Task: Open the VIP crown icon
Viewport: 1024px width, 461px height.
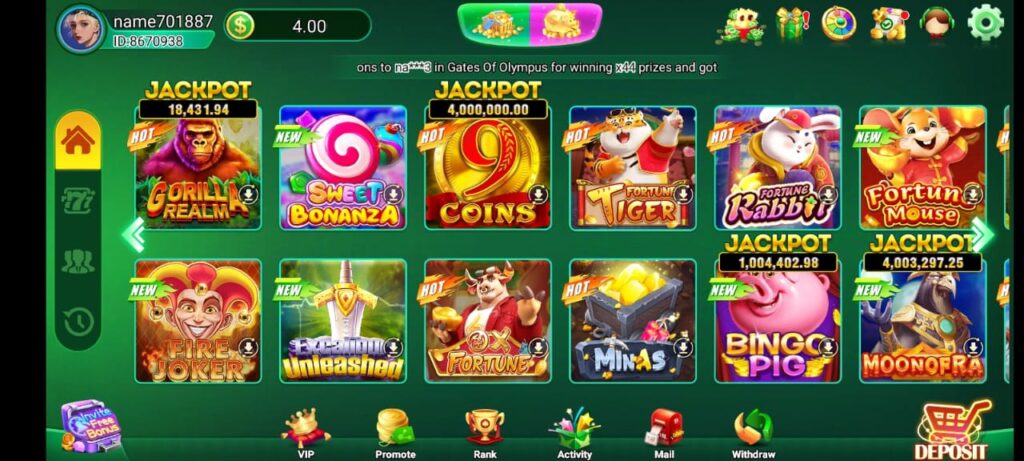Action: coord(305,434)
